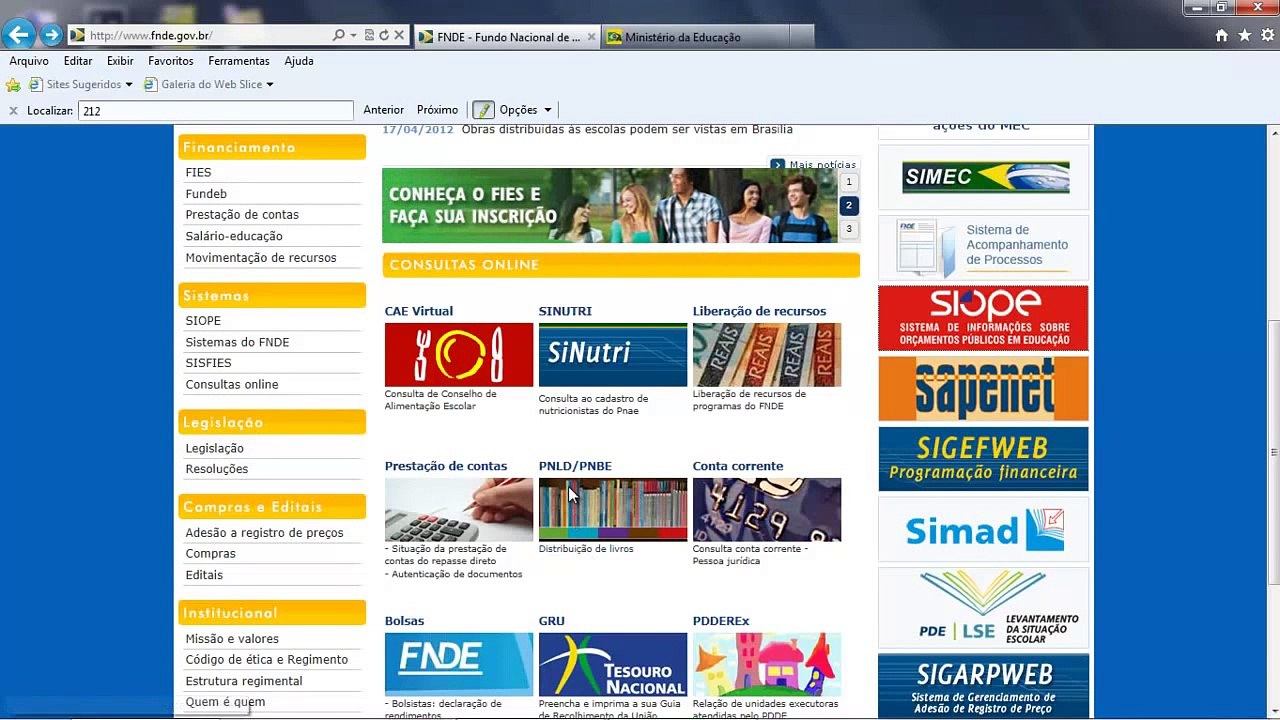Click the Localizar find text field
Image resolution: width=1280 pixels, height=720 pixels.
click(x=216, y=111)
